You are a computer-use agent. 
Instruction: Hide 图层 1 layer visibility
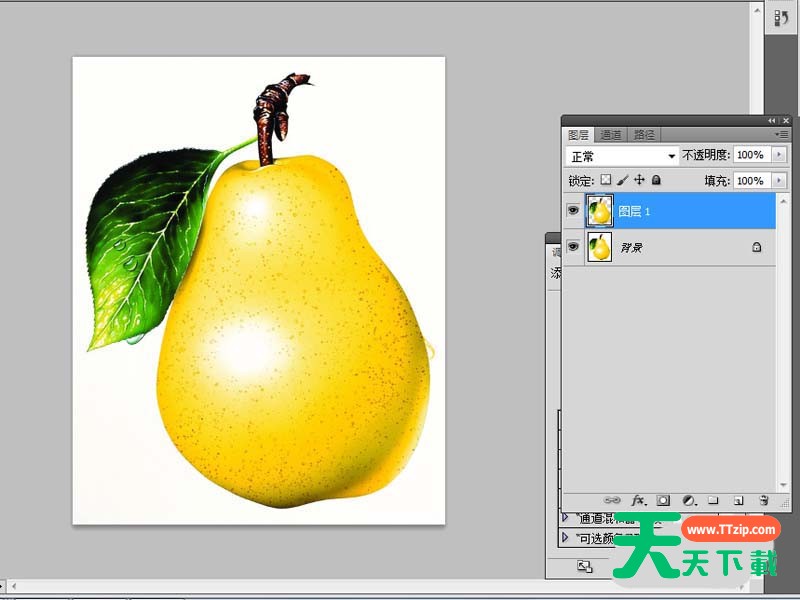point(574,211)
